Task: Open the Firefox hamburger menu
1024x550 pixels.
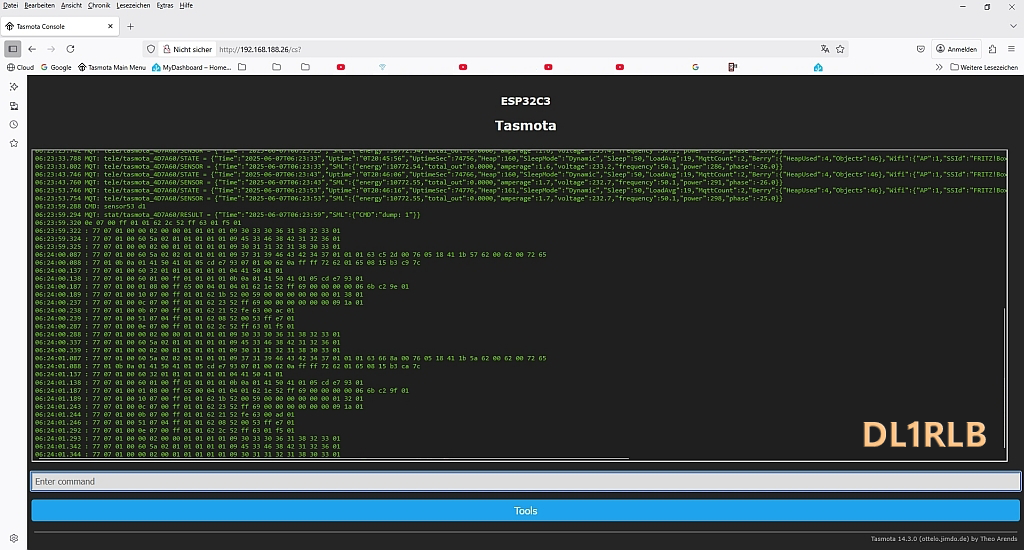Action: tap(1012, 49)
